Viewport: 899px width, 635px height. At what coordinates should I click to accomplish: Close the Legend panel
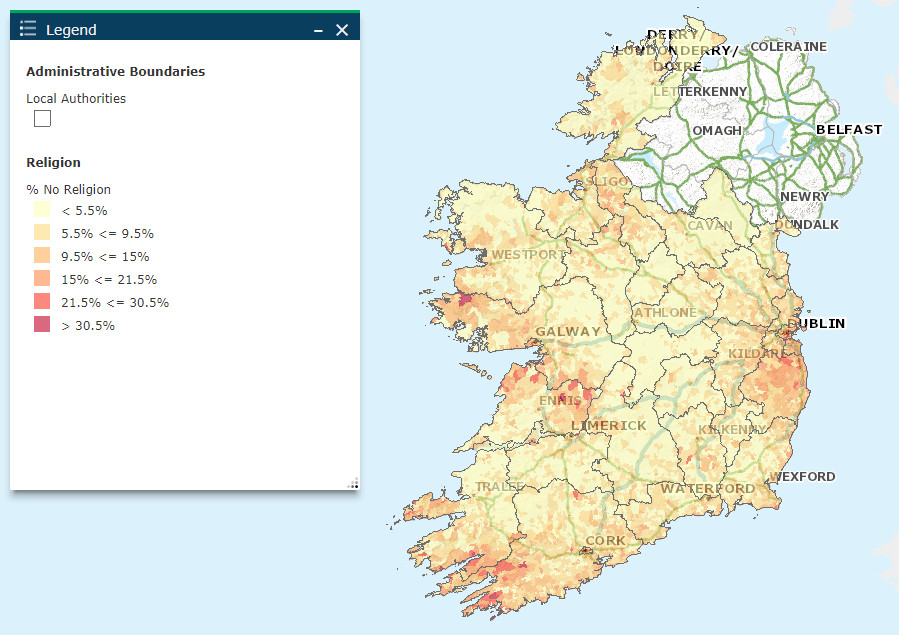[x=342, y=28]
